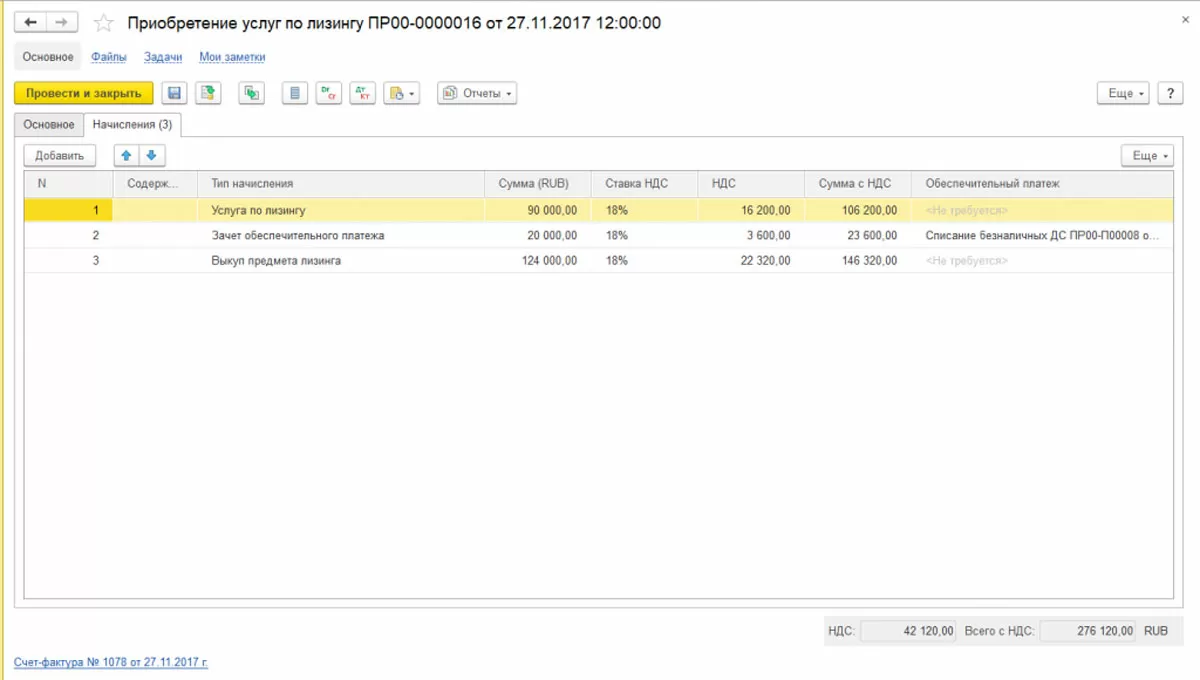1200x680 pixels.
Task: Click the Всего с НДС field 276 120,00
Action: point(1088,631)
